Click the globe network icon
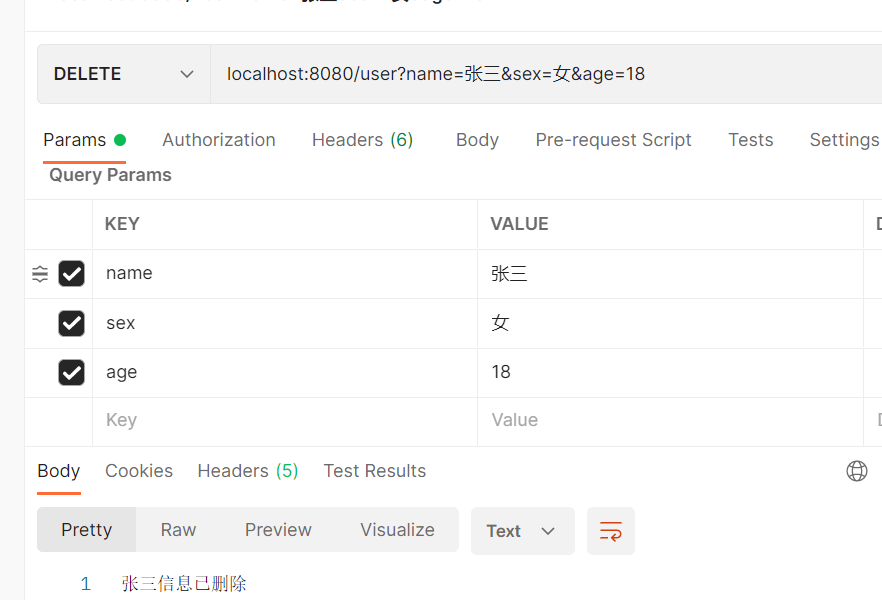Viewport: 882px width, 600px height. click(x=857, y=471)
